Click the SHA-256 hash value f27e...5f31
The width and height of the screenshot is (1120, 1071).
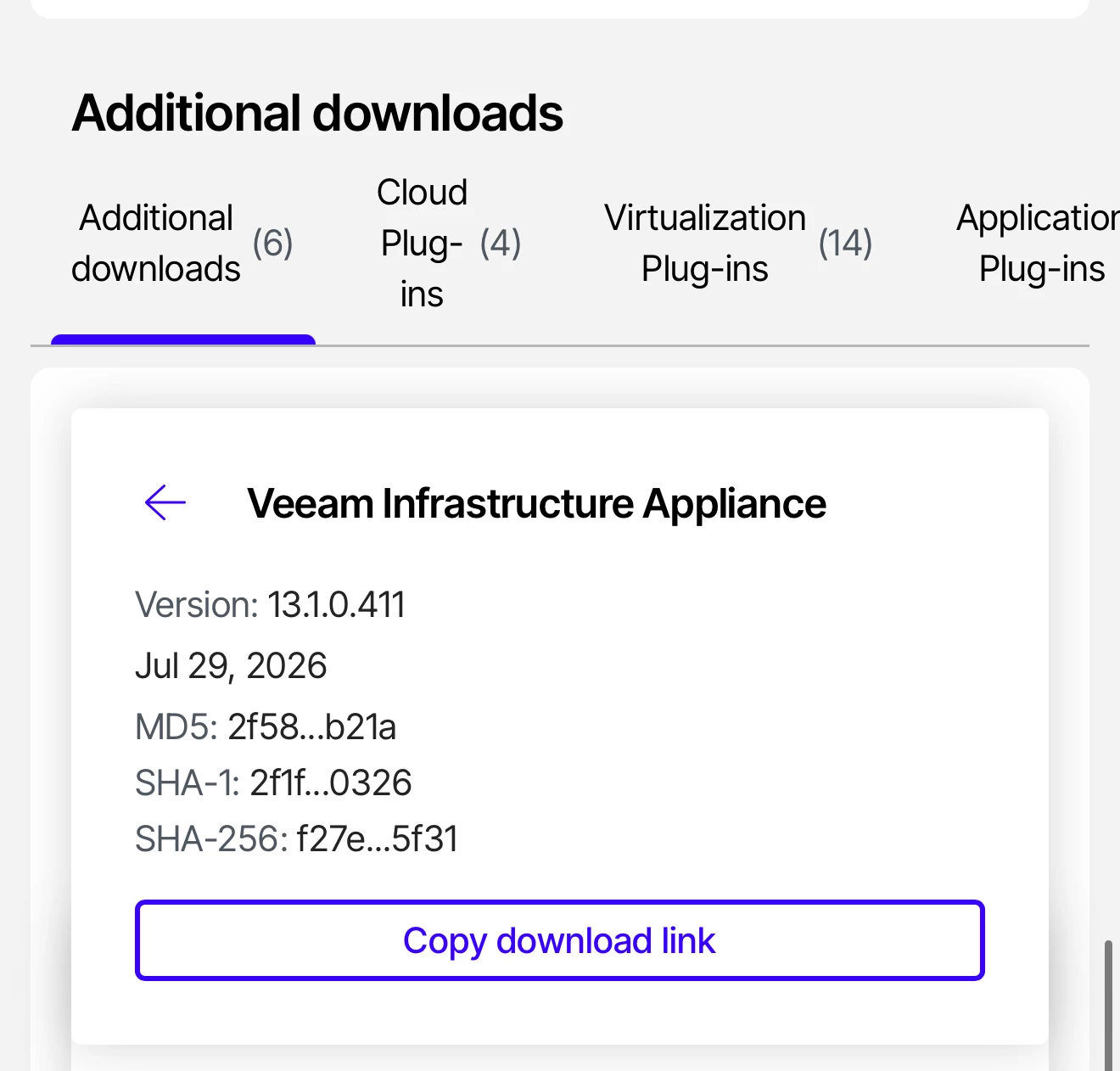(x=378, y=839)
